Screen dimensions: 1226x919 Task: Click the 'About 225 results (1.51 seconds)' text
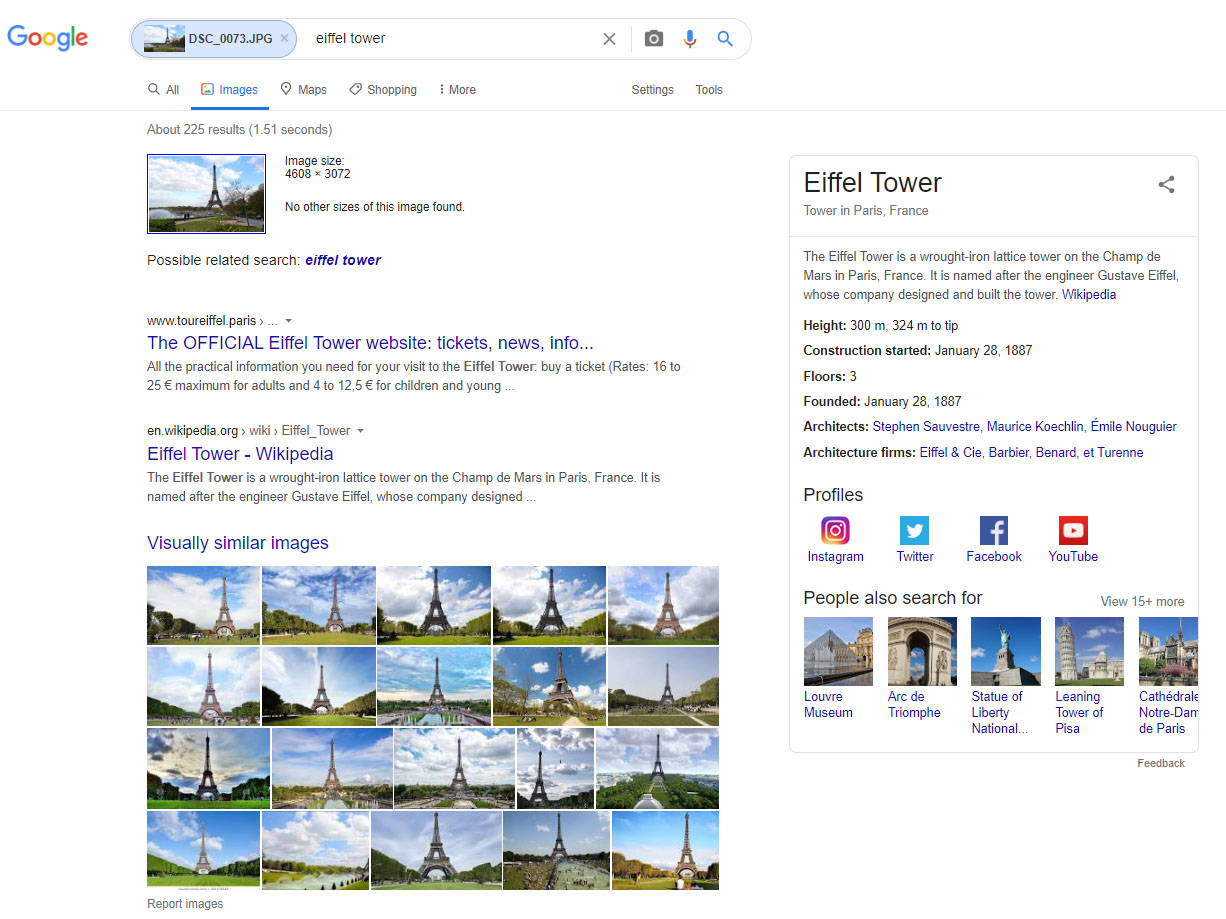[x=240, y=130]
